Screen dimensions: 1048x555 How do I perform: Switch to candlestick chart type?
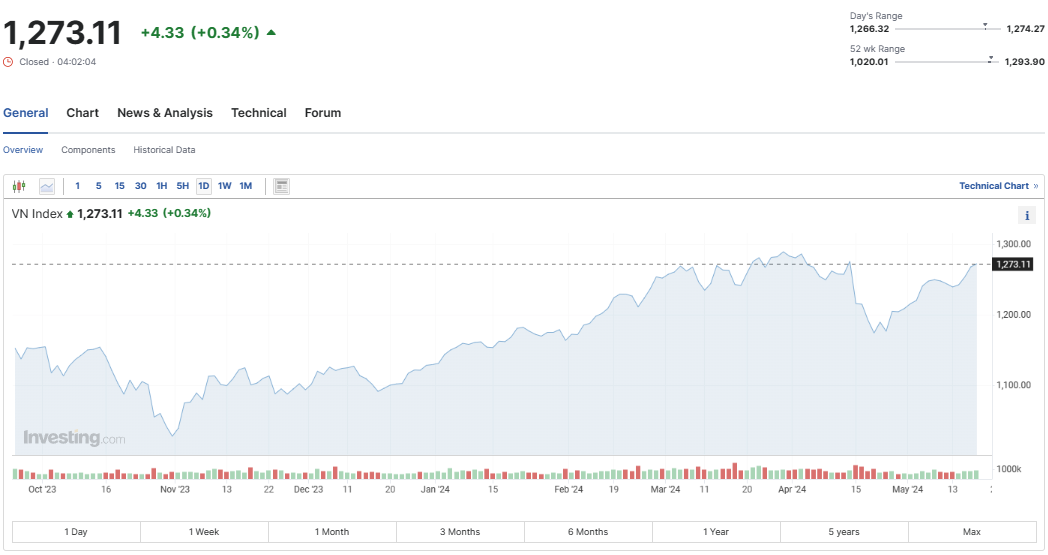click(19, 186)
